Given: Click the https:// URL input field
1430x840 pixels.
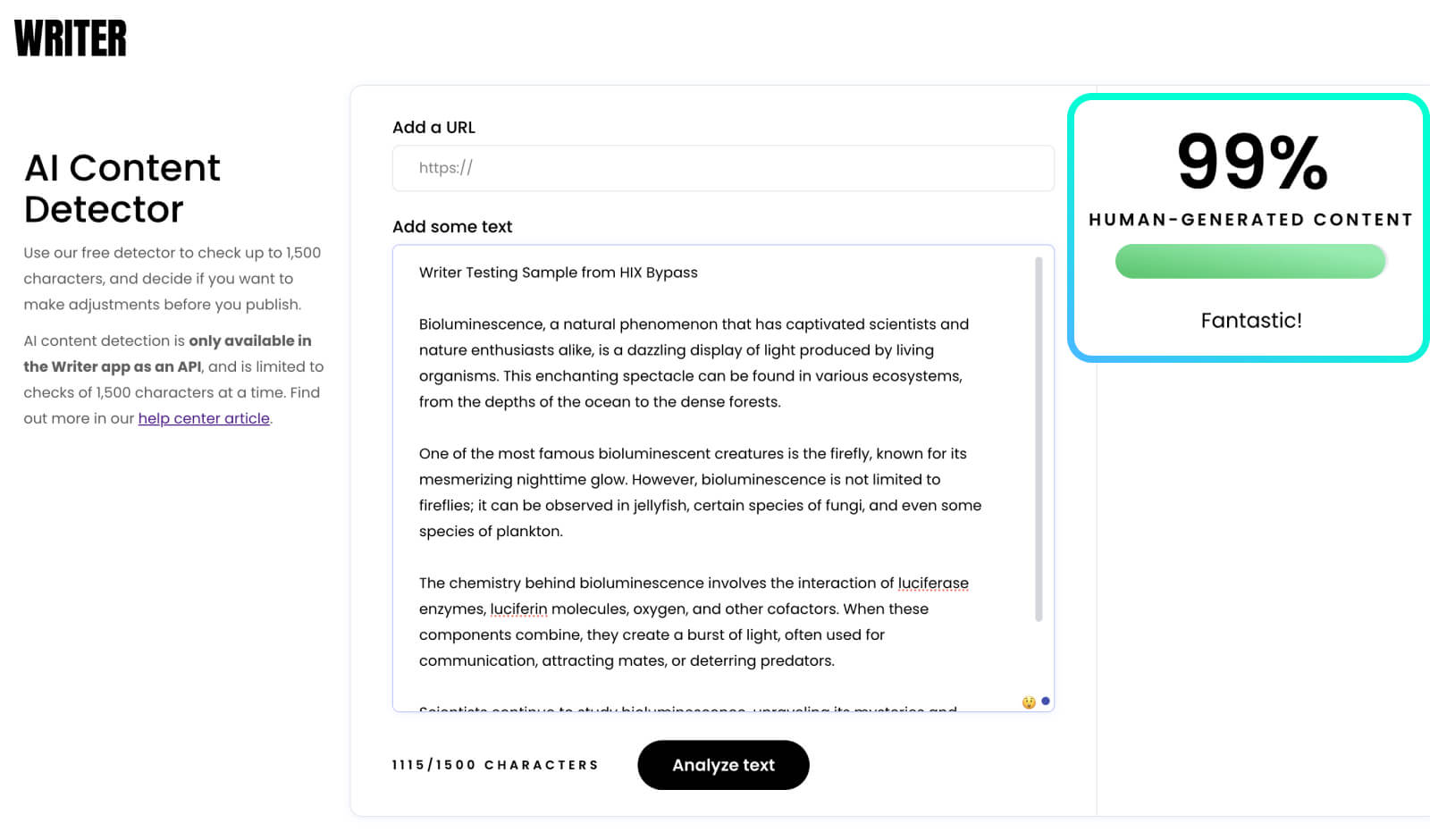Looking at the screenshot, I should pyautogui.click(x=722, y=168).
